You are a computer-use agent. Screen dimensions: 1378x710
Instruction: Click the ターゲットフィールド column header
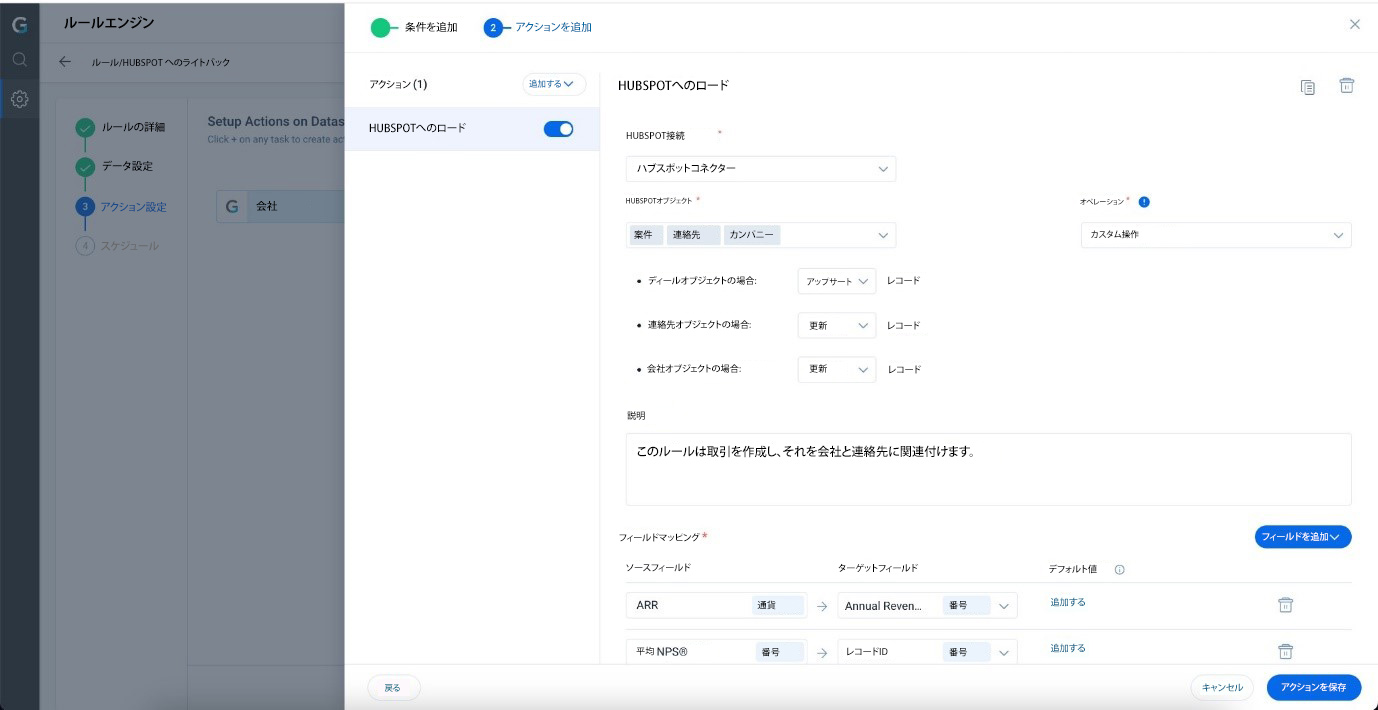[x=878, y=568]
